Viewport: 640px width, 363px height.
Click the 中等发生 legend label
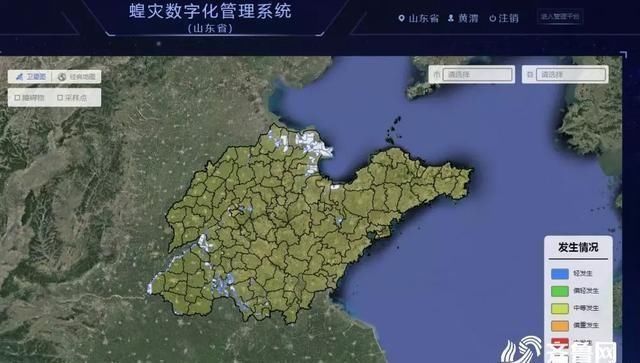pos(586,308)
